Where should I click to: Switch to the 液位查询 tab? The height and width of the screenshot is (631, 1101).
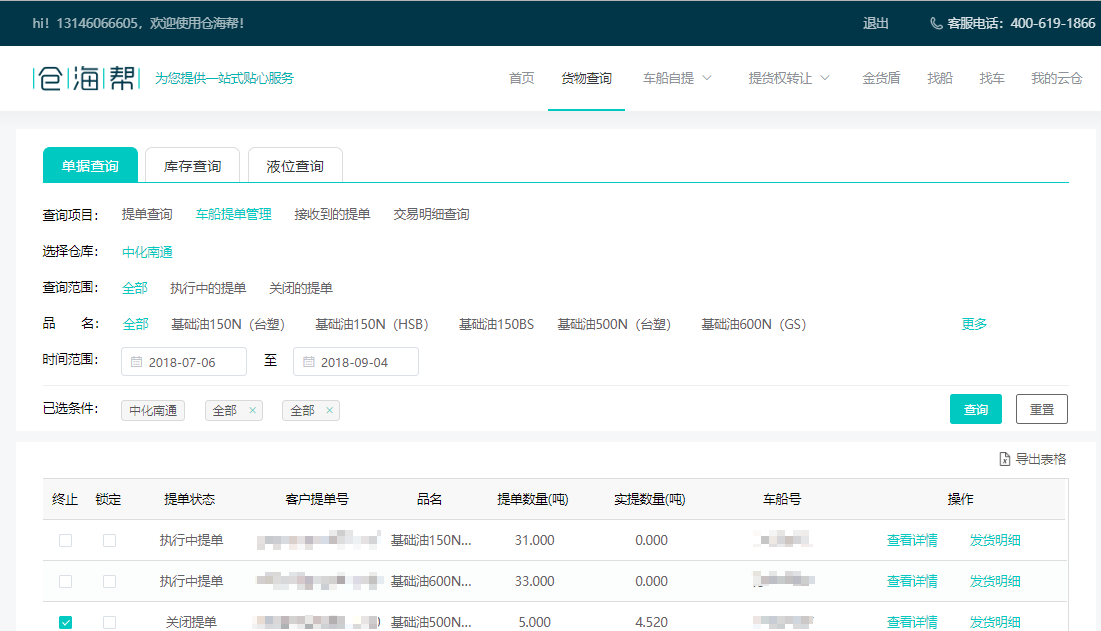(295, 166)
